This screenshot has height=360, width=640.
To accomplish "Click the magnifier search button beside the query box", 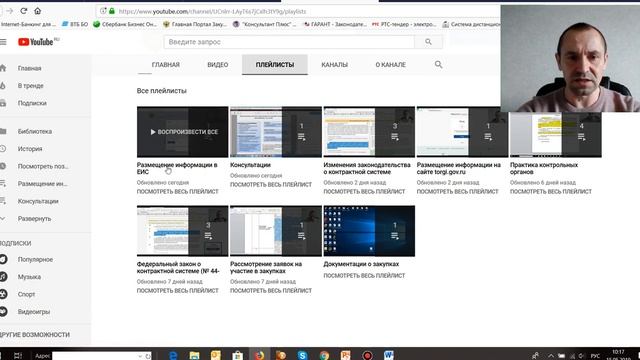I will click(x=428, y=42).
